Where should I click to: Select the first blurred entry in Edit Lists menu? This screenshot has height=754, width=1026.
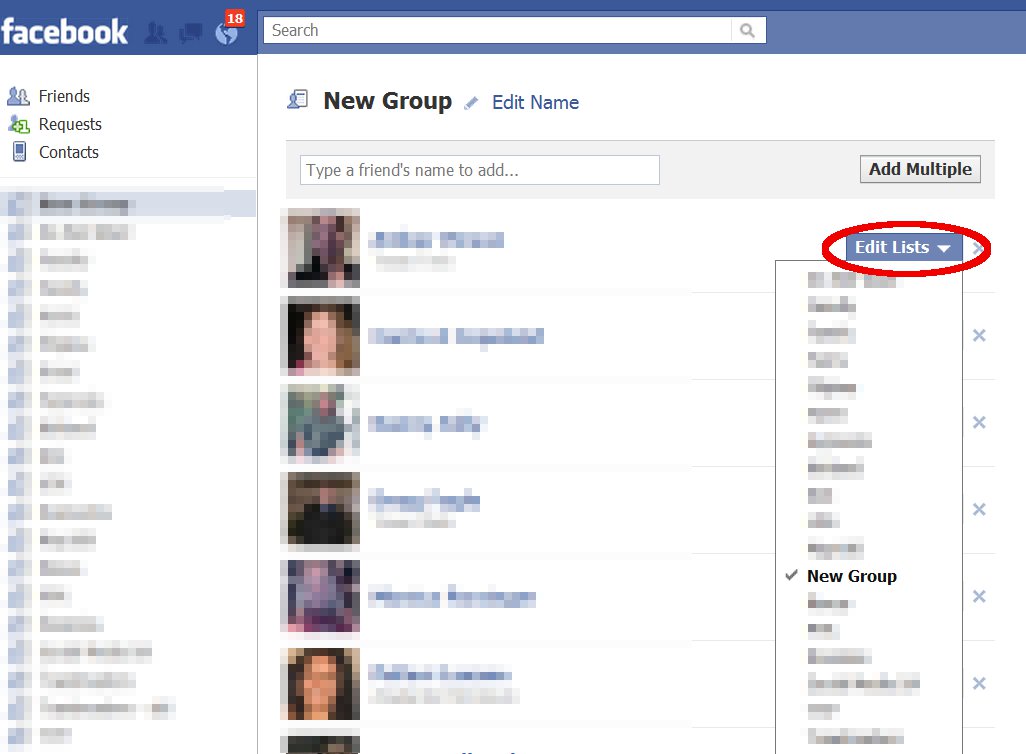[x=851, y=280]
